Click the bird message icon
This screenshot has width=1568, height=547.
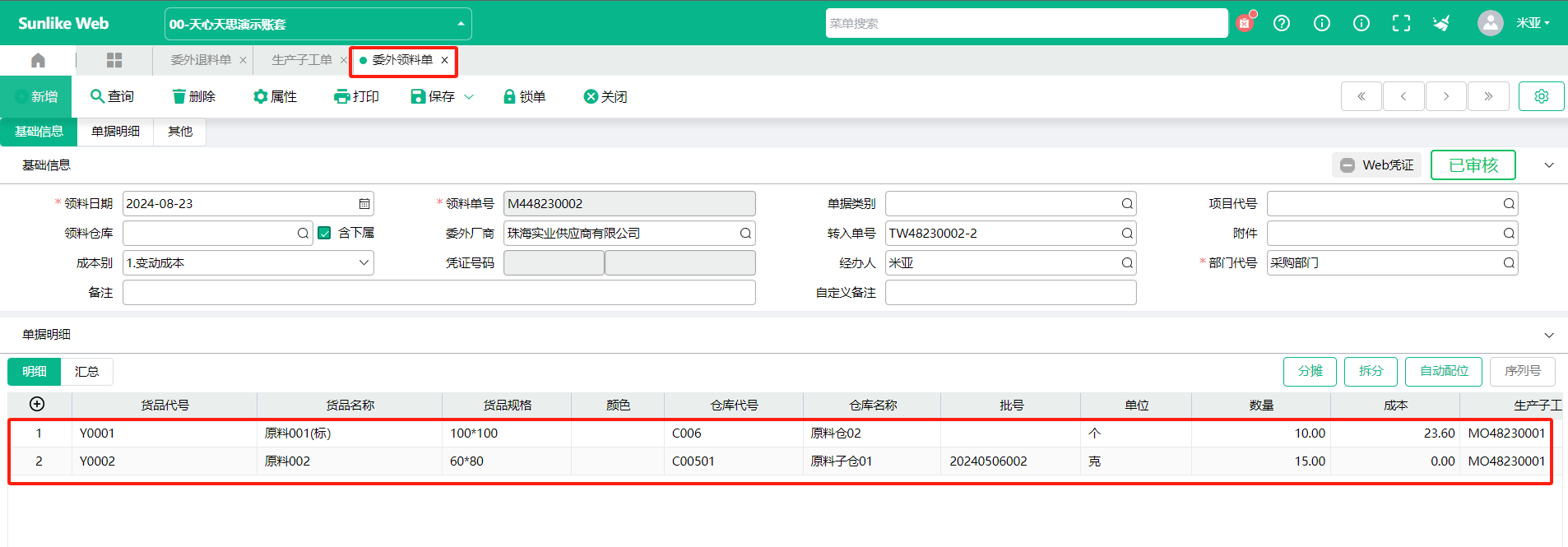1440,23
